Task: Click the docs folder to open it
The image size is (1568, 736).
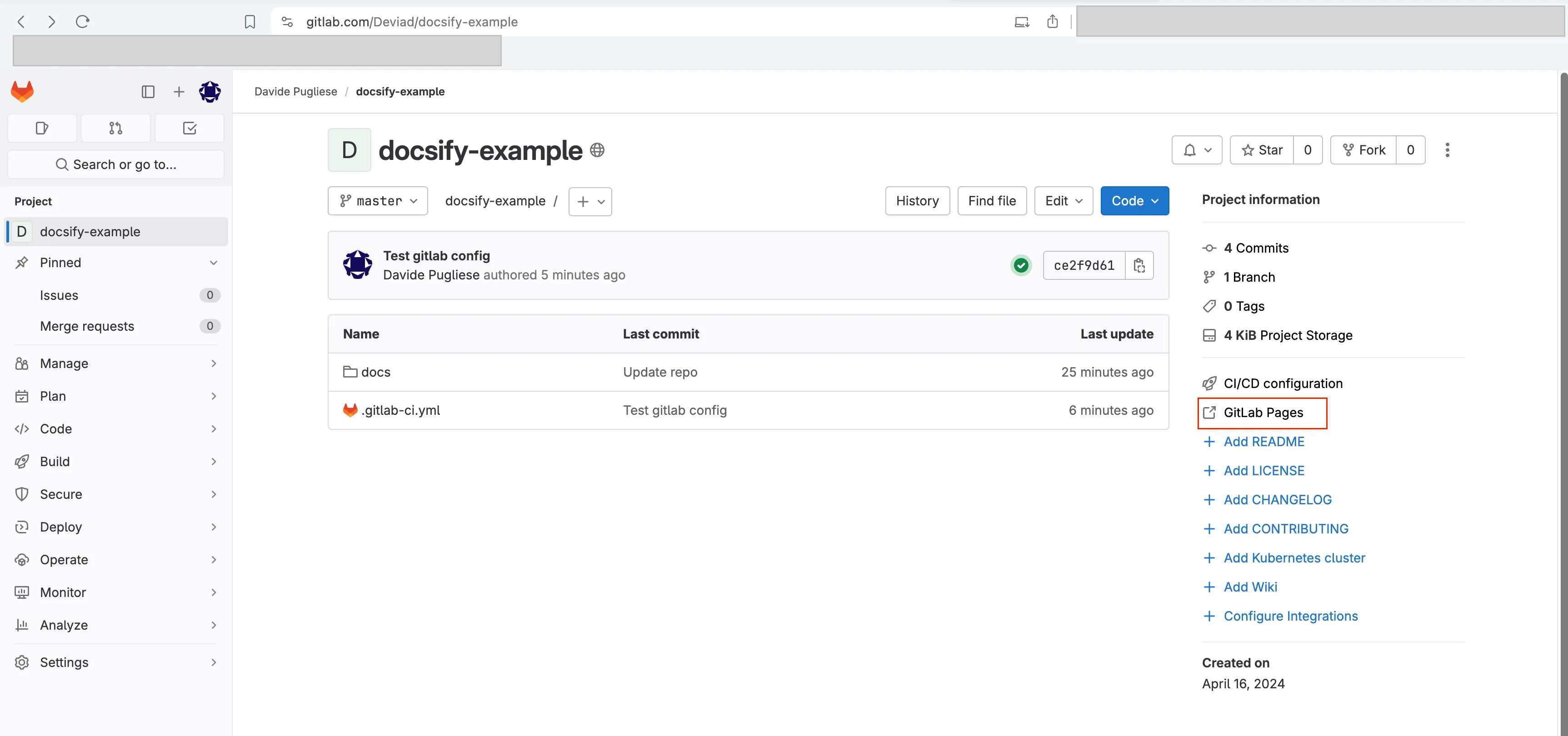Action: click(x=376, y=371)
